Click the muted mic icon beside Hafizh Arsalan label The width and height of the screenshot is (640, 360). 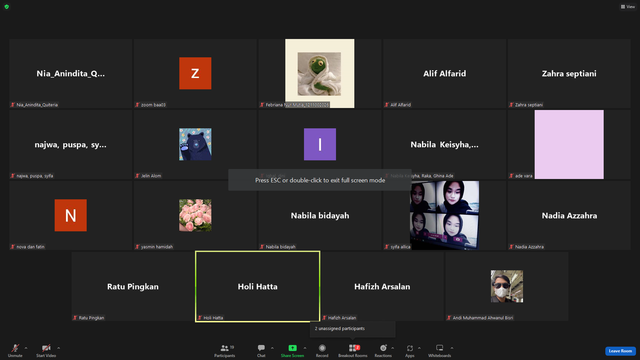(324, 318)
